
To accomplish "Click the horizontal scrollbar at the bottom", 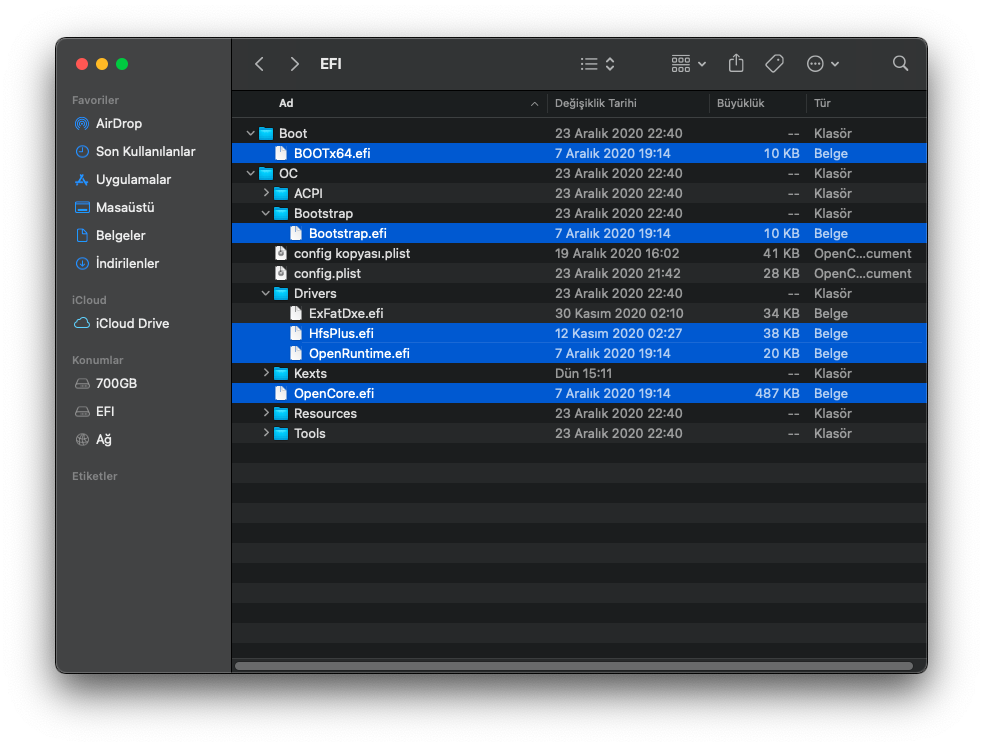I will (573, 665).
